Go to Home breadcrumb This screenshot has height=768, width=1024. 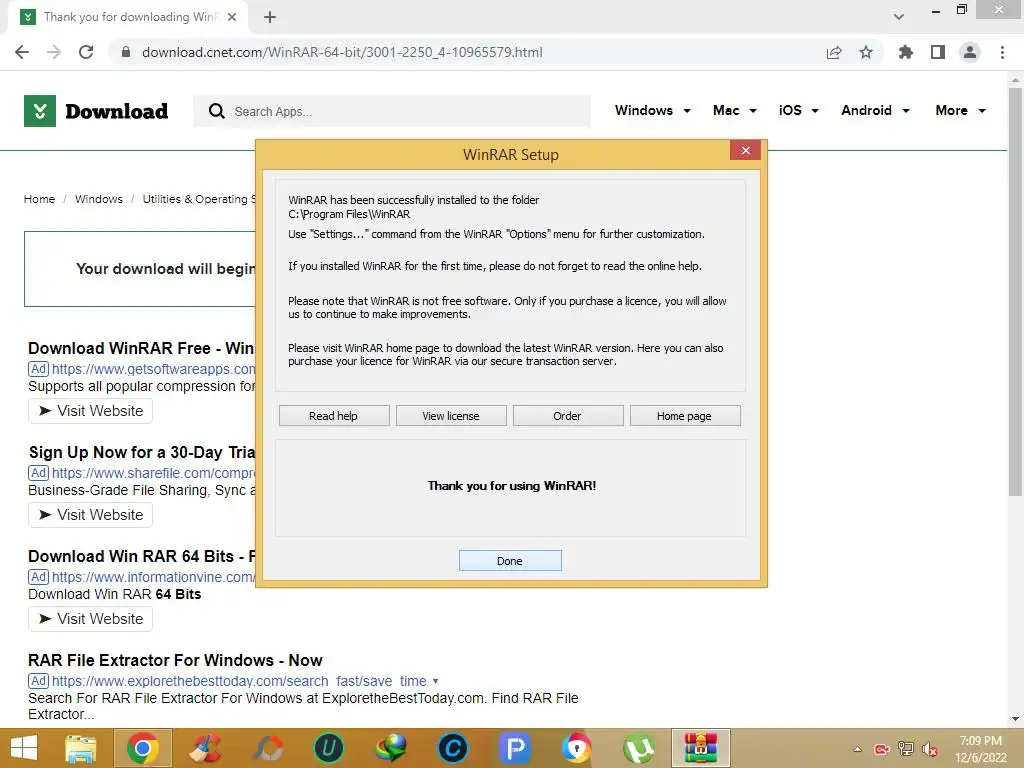click(39, 199)
